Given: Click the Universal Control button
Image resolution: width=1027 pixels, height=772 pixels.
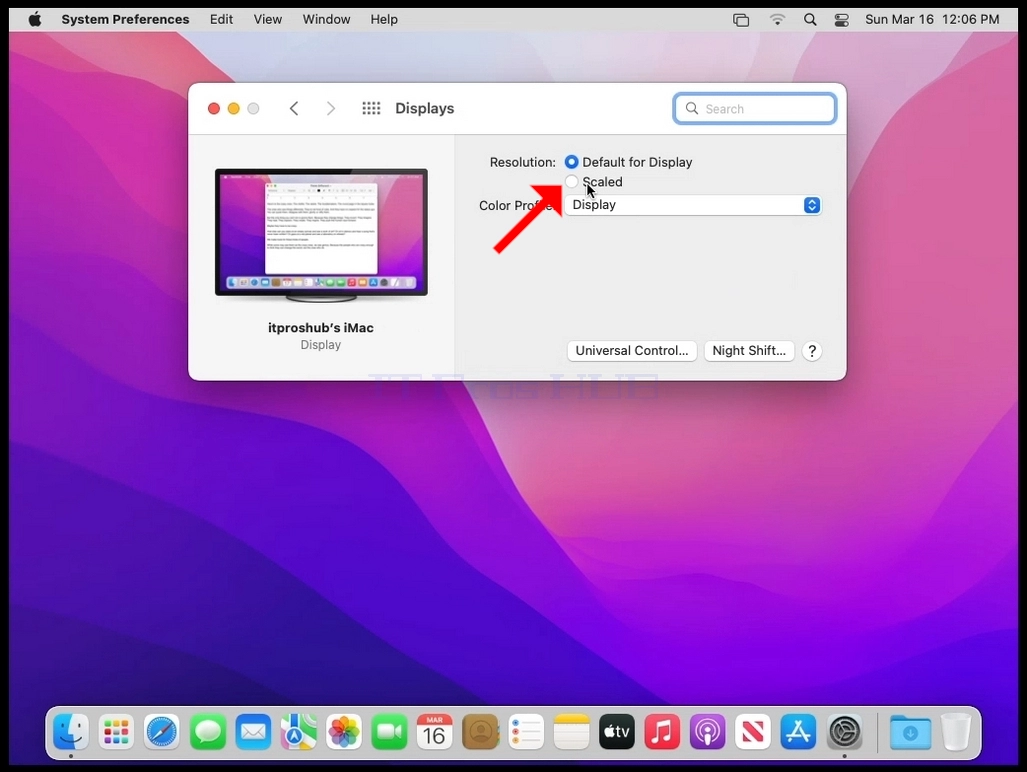Looking at the screenshot, I should click(x=632, y=351).
